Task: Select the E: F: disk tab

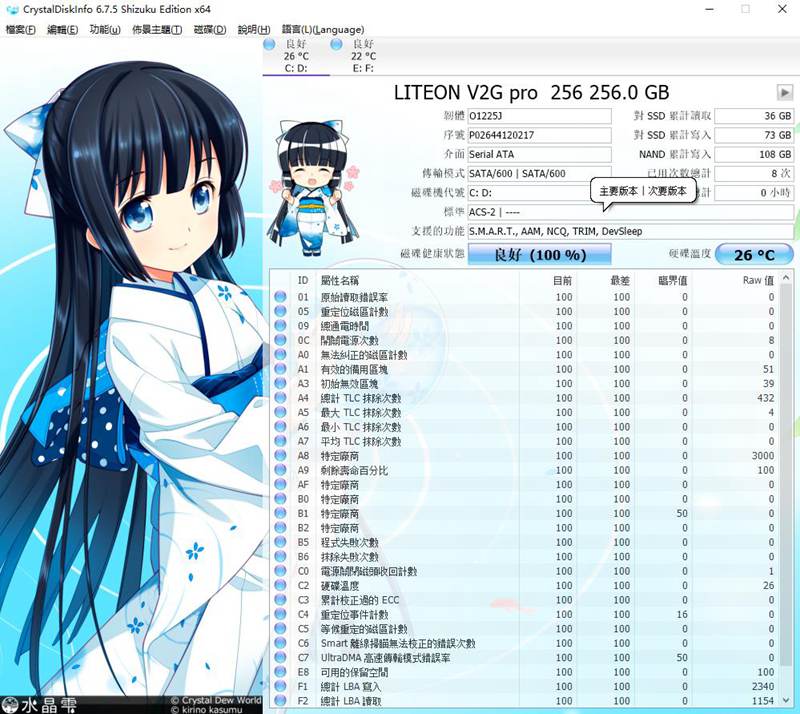Action: (363, 56)
